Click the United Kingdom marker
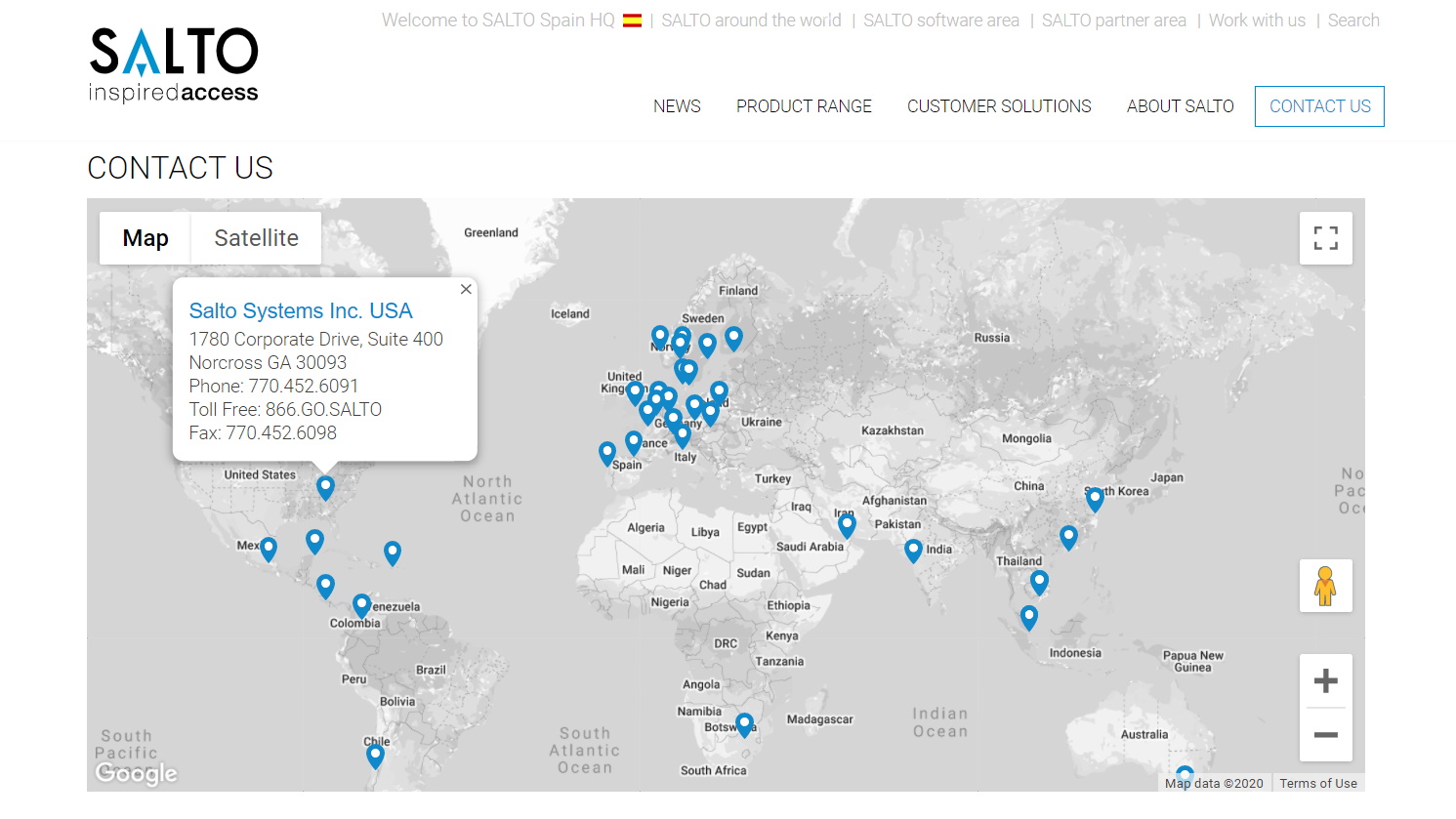 635,393
